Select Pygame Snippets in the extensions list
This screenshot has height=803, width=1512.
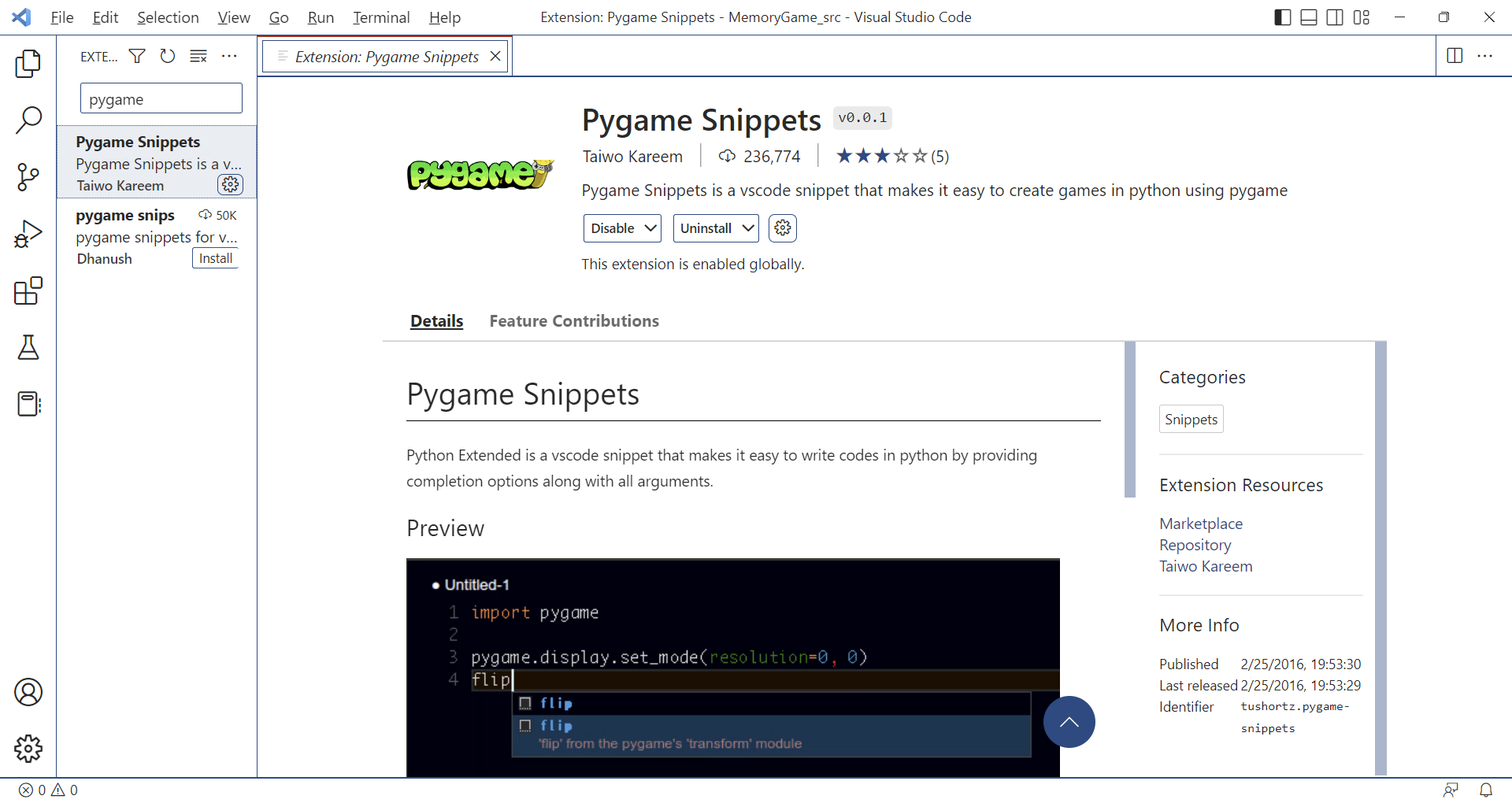(x=157, y=162)
